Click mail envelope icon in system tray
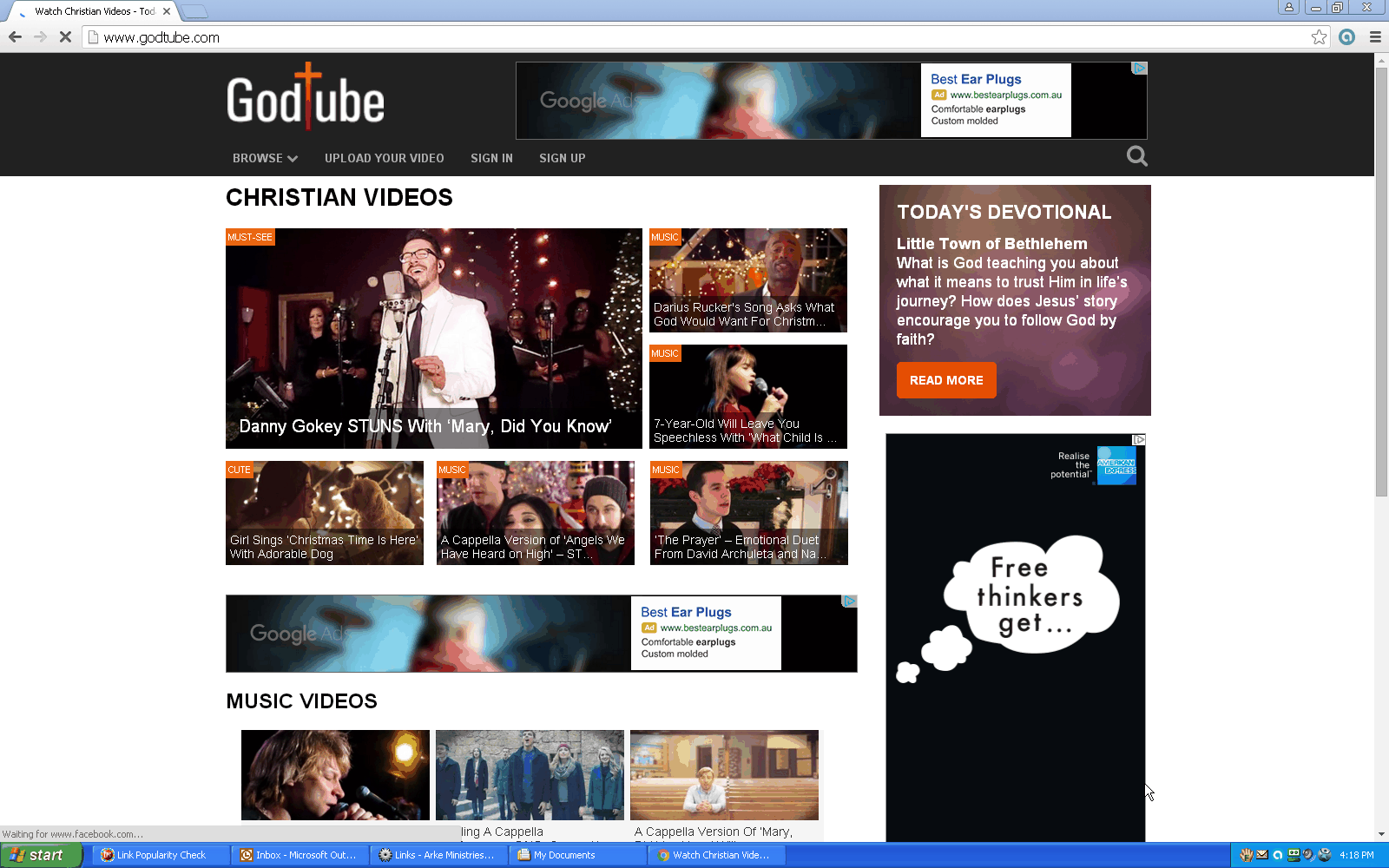The height and width of the screenshot is (868, 1389). [1262, 855]
